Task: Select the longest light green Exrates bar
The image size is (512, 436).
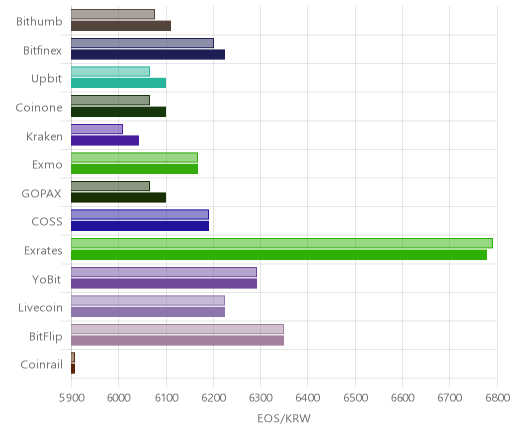Action: pyautogui.click(x=282, y=243)
